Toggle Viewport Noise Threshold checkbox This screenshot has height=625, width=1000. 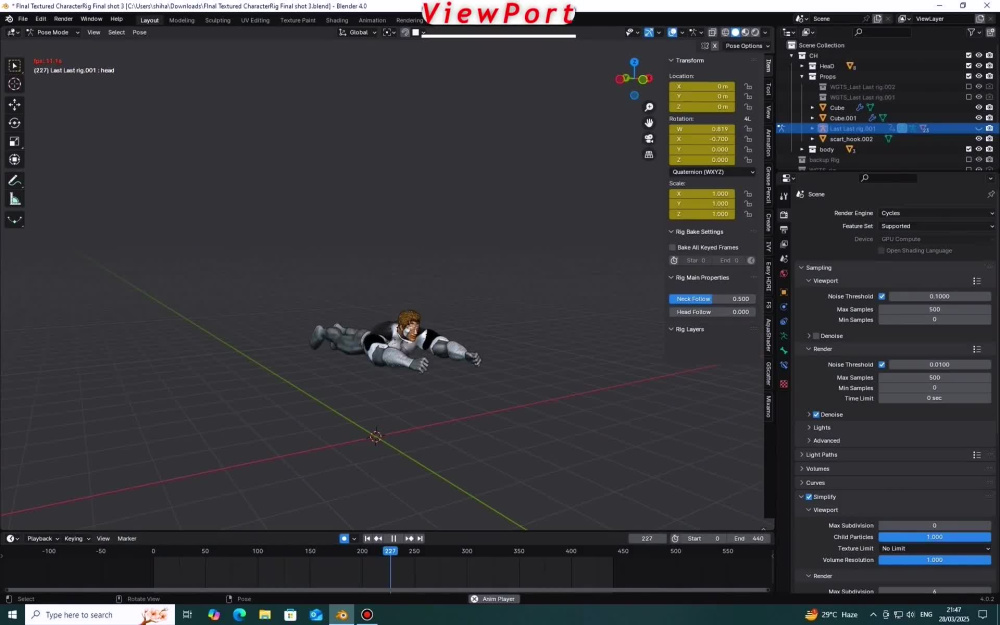(881, 296)
